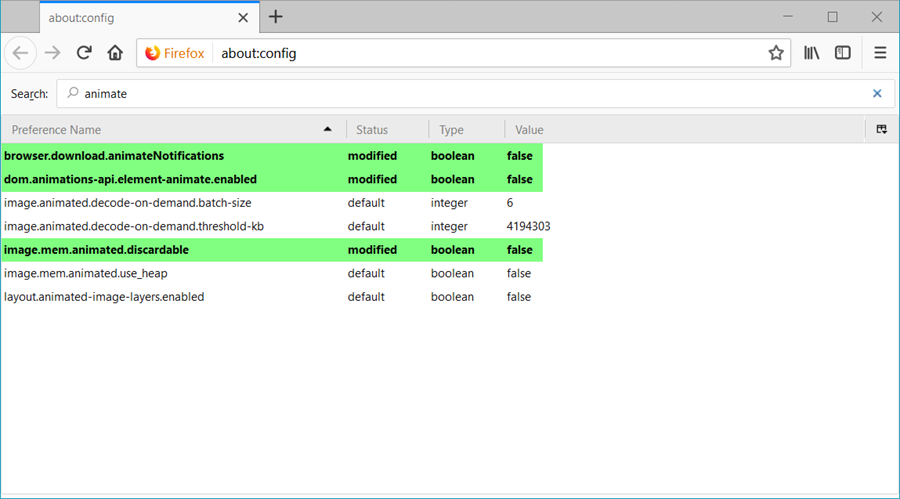Minimize the Firefox window
Viewport: 900px width, 499px height.
(788, 17)
